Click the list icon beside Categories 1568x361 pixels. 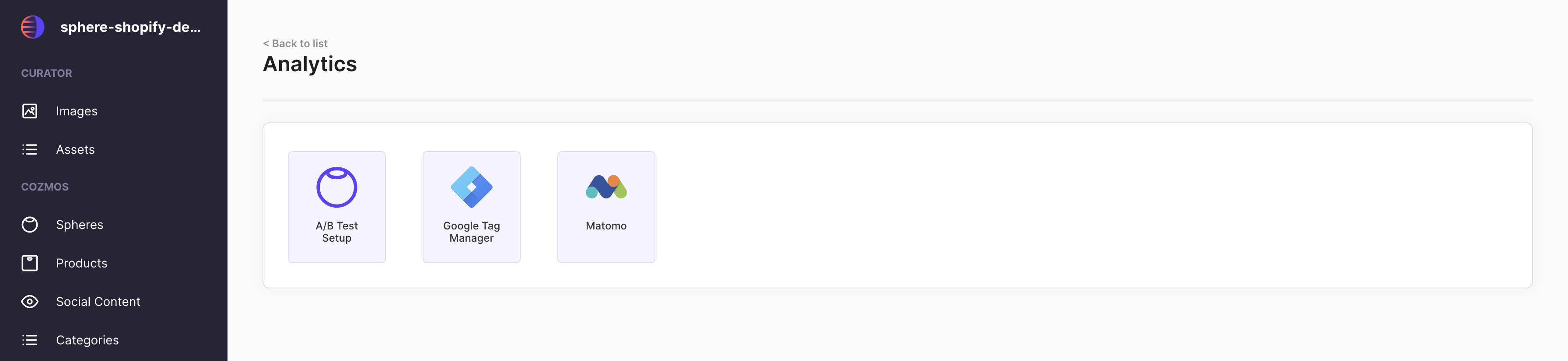click(30, 340)
